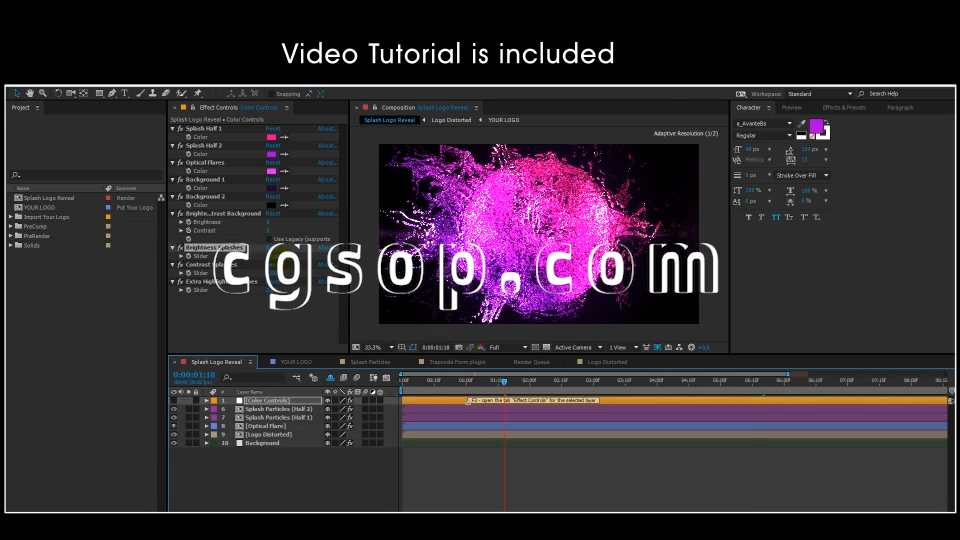Select the Hand tool
The width and height of the screenshot is (960, 540).
[29, 93]
